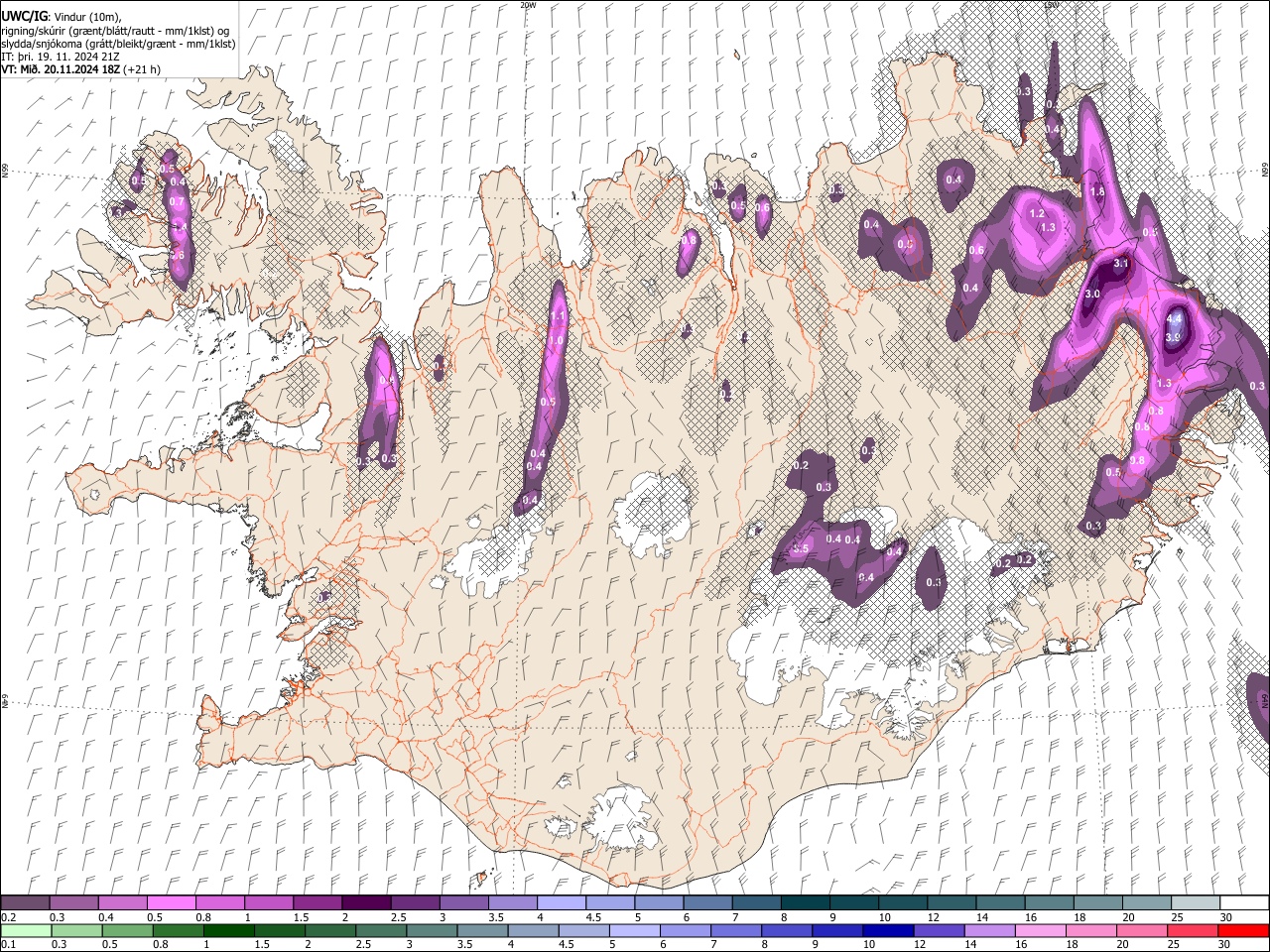Click the '(+21 h)' forecast offset text
The image size is (1270, 952).
click(142, 69)
